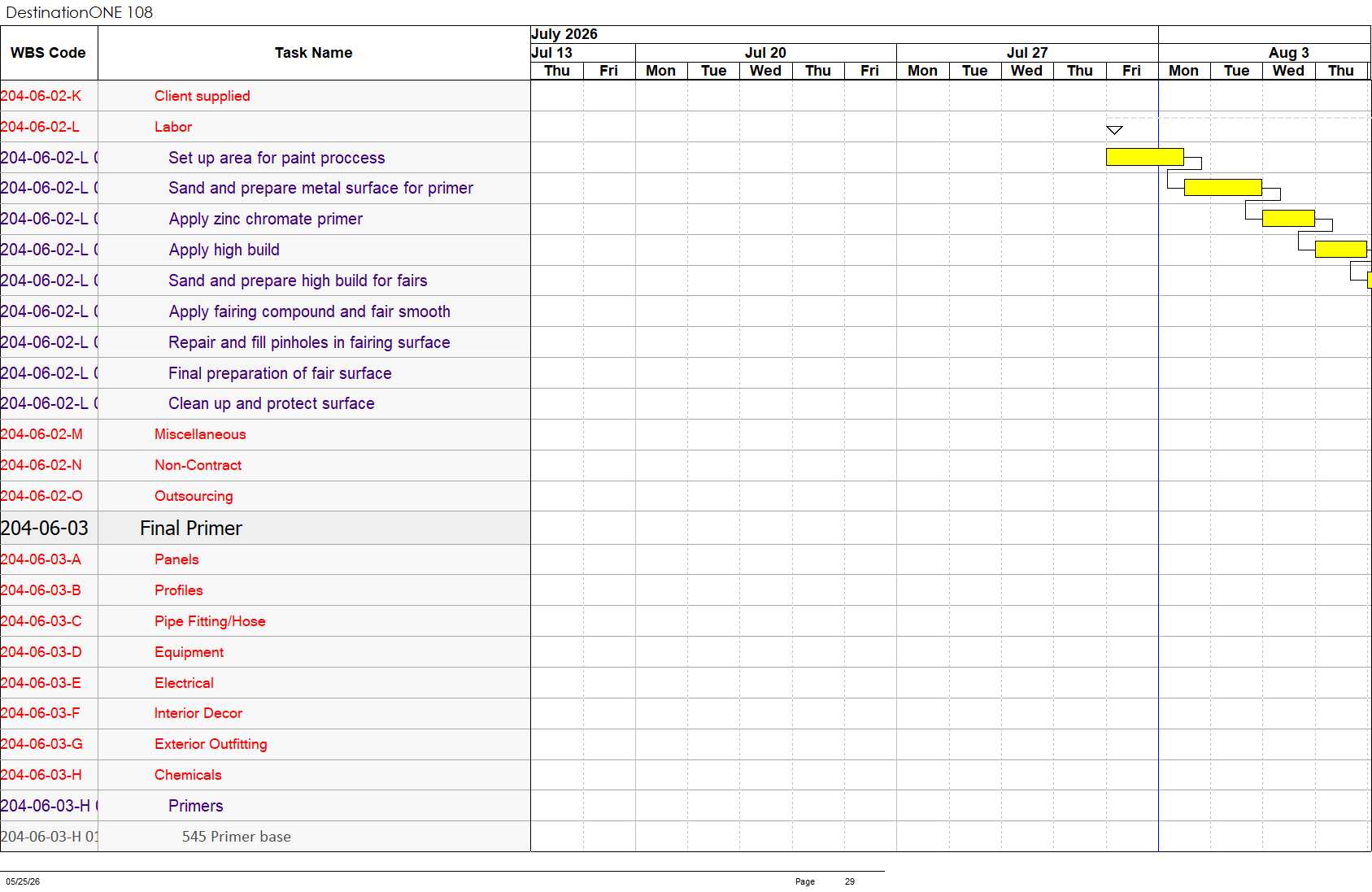The width and height of the screenshot is (1372, 892).
Task: Click the Labor summary triangle marker
Action: (1114, 130)
